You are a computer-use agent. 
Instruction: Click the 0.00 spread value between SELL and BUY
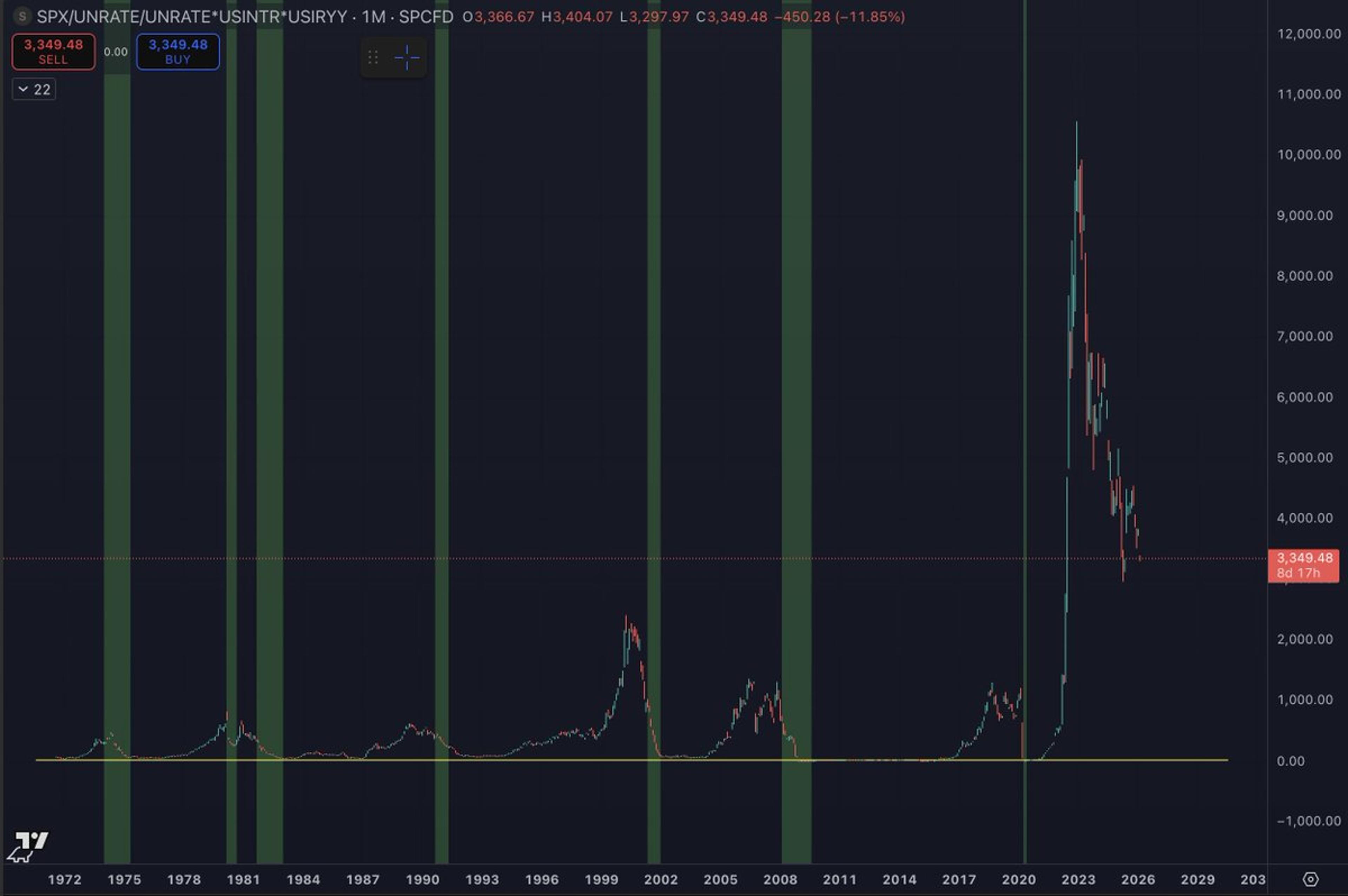click(x=116, y=52)
